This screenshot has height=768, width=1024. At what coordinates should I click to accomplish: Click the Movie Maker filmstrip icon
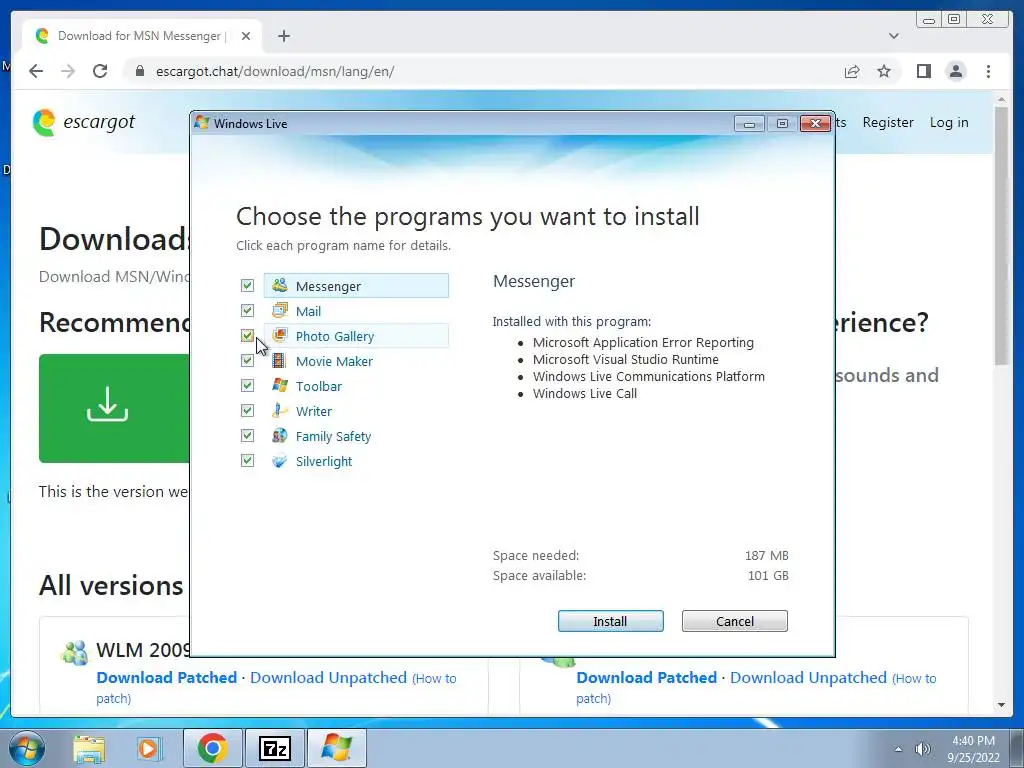[x=280, y=360]
